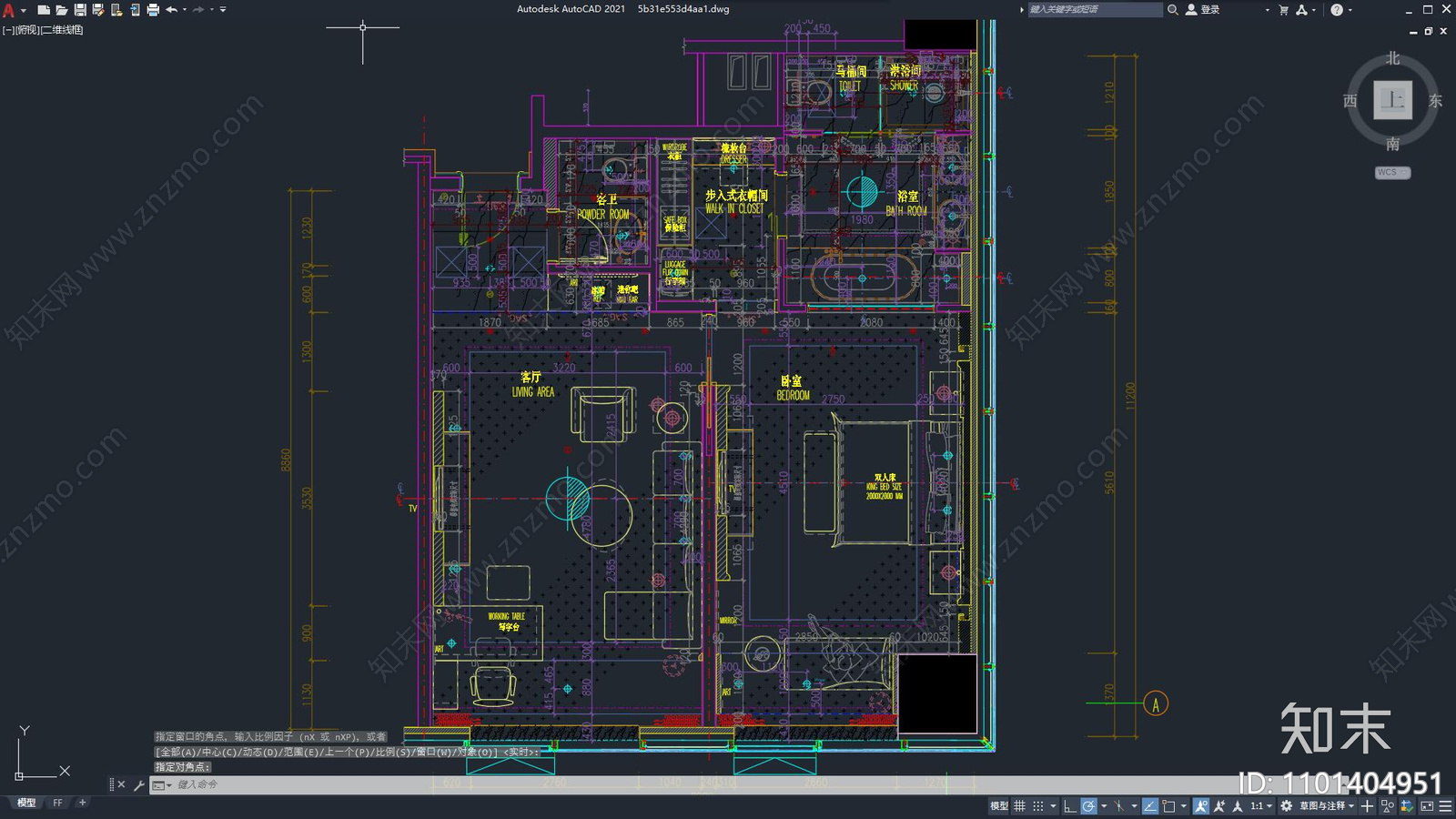Select the top face of the ViewCube
The height and width of the screenshot is (819, 1456).
point(1392,100)
